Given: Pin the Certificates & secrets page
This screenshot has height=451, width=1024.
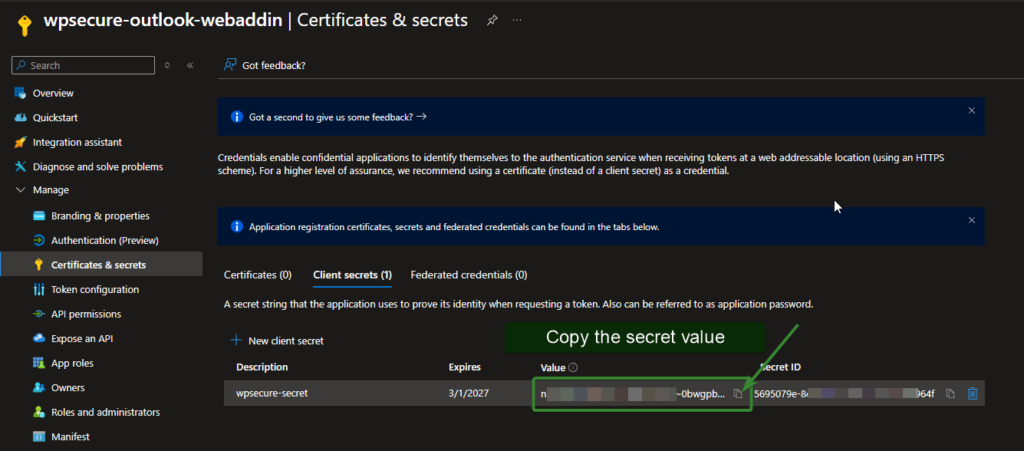Looking at the screenshot, I should 491,20.
